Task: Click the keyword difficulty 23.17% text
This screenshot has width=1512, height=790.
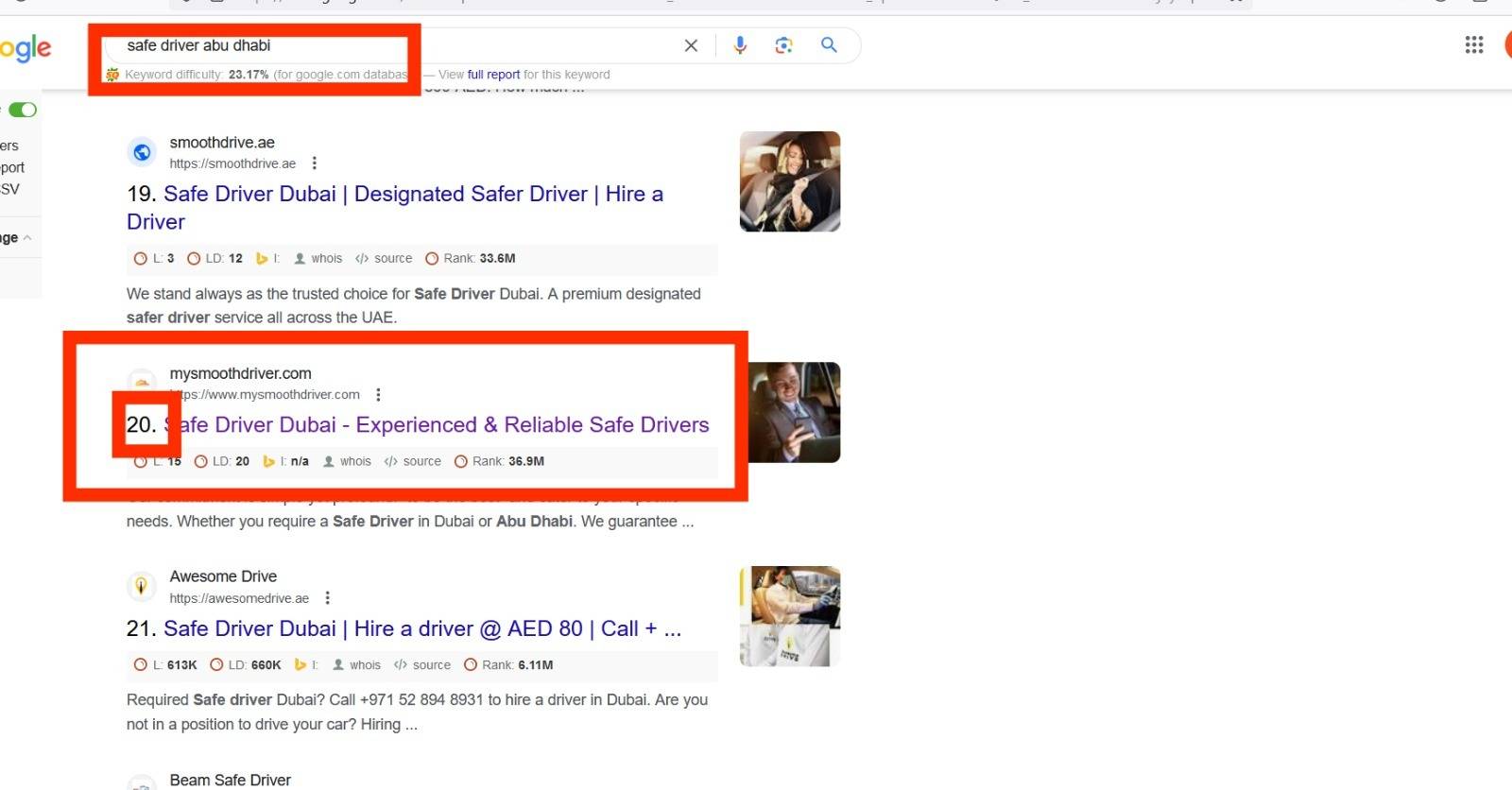Action: (198, 75)
